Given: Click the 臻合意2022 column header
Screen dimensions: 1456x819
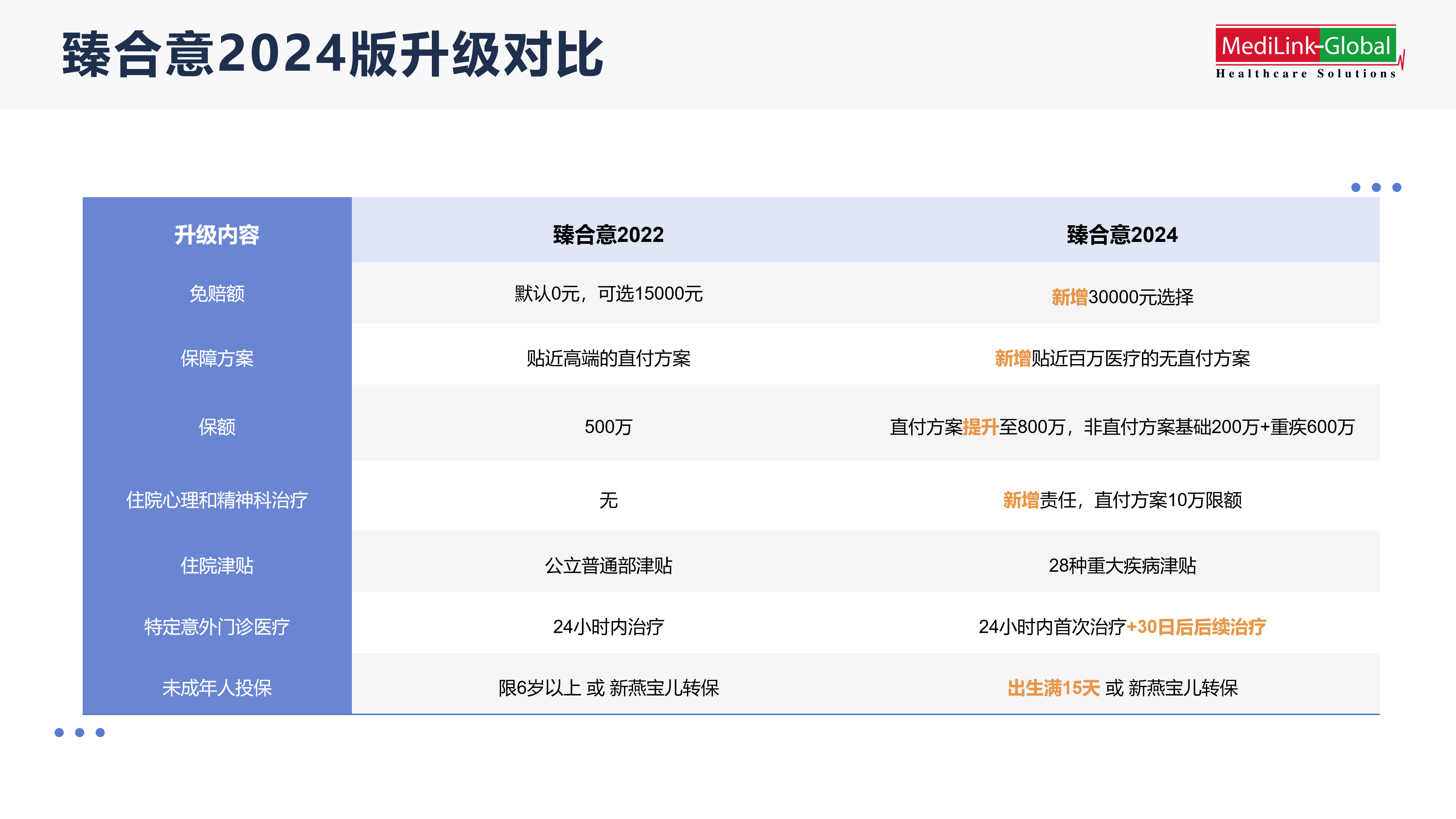Looking at the screenshot, I should tap(608, 235).
